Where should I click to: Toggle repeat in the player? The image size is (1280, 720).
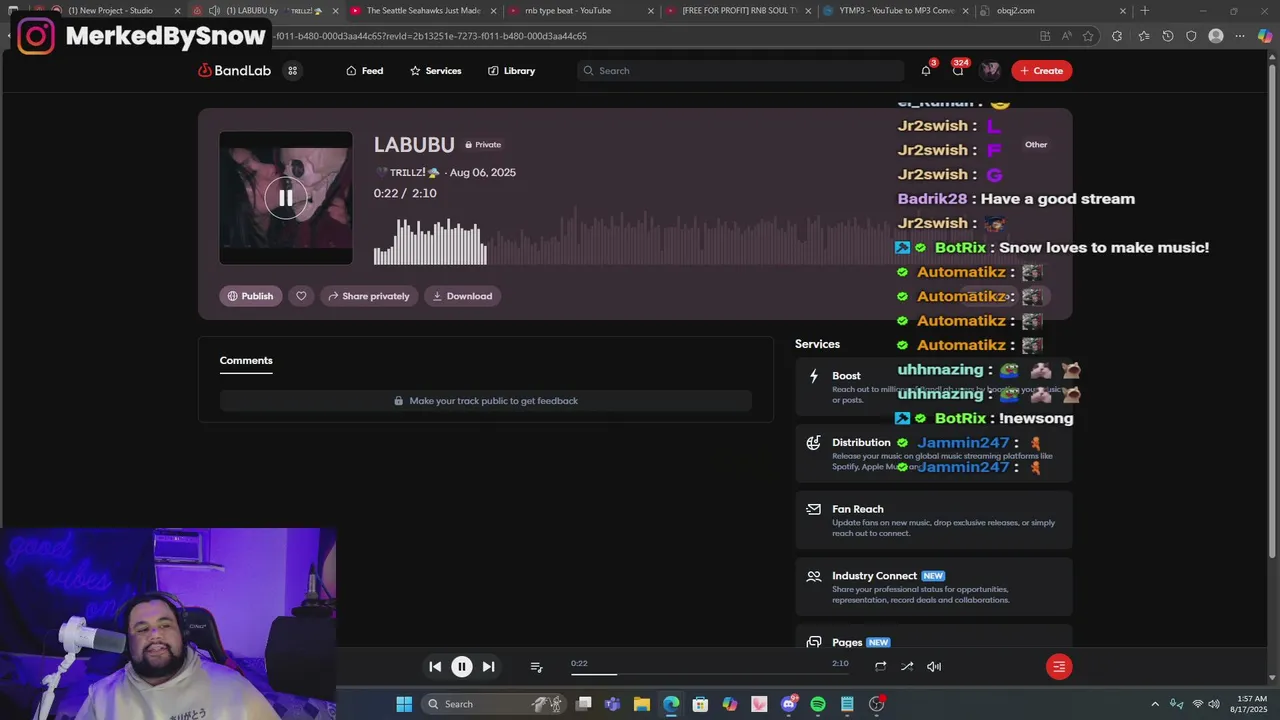pos(880,667)
